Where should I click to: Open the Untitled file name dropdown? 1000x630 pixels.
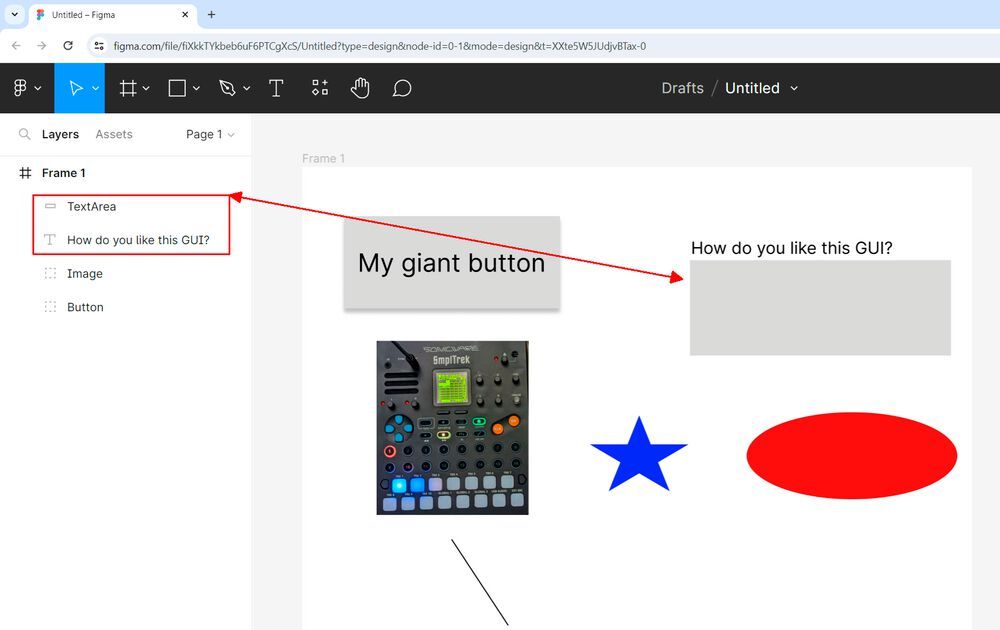795,88
